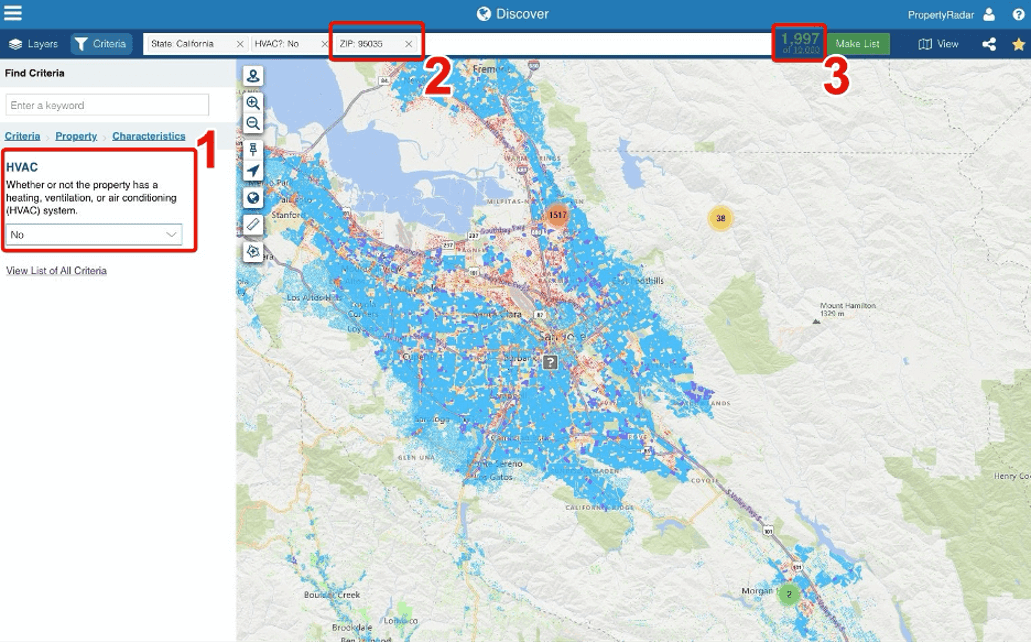The image size is (1031, 643).
Task: Select the ruler measure tool
Action: (253, 225)
